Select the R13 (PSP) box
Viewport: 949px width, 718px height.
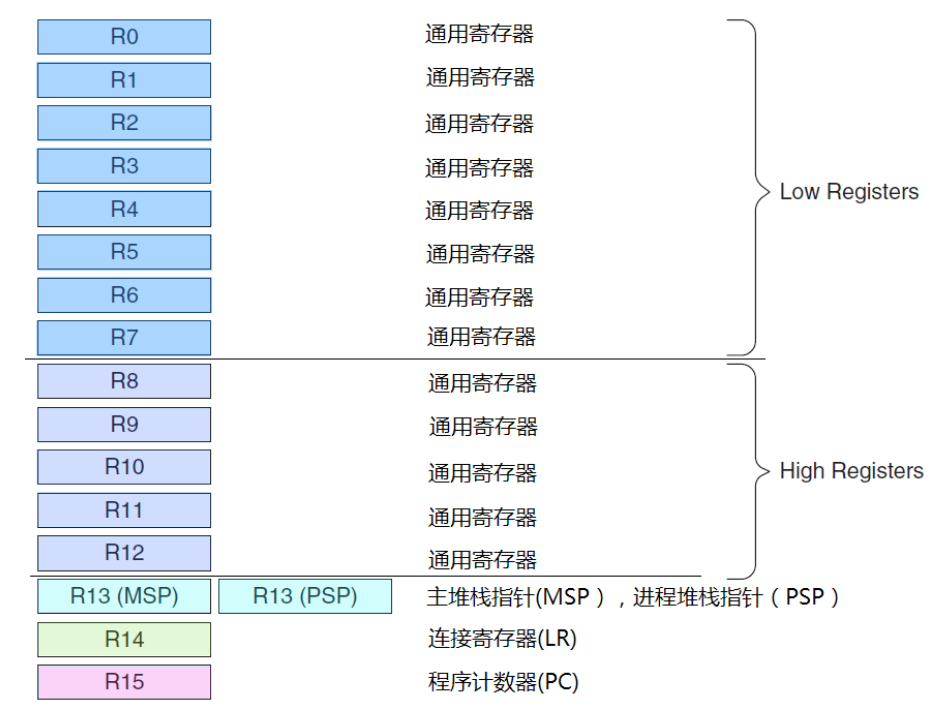tap(305, 597)
